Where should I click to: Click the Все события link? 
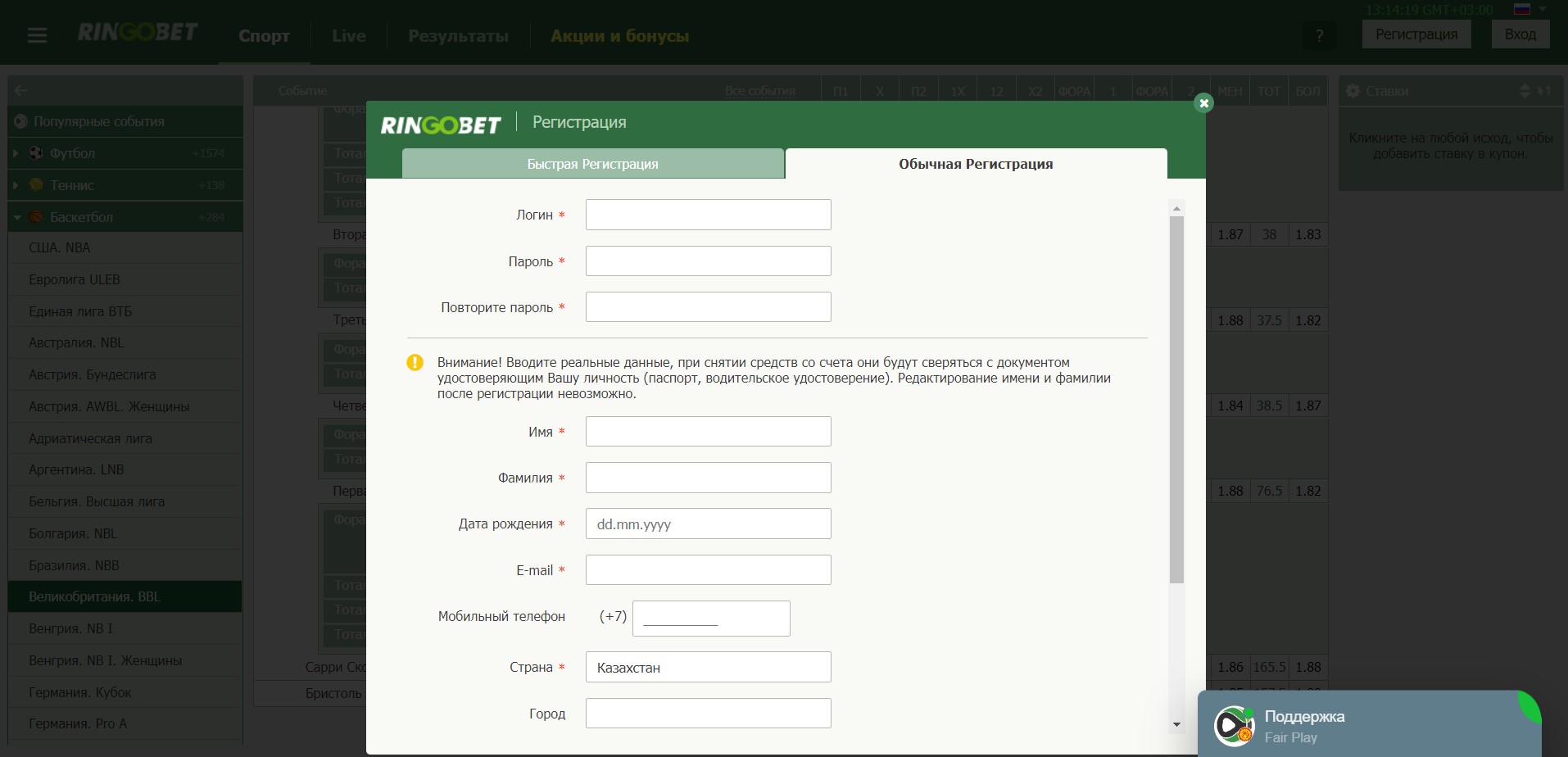click(760, 91)
